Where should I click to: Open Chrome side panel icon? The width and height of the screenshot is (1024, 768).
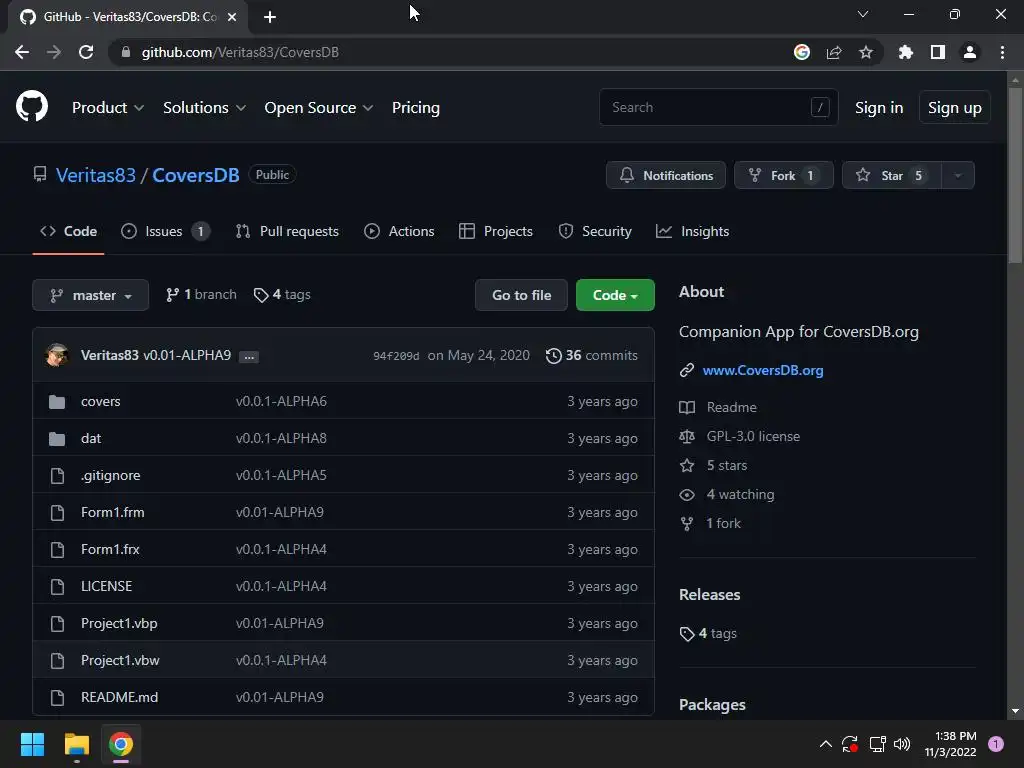tap(938, 52)
